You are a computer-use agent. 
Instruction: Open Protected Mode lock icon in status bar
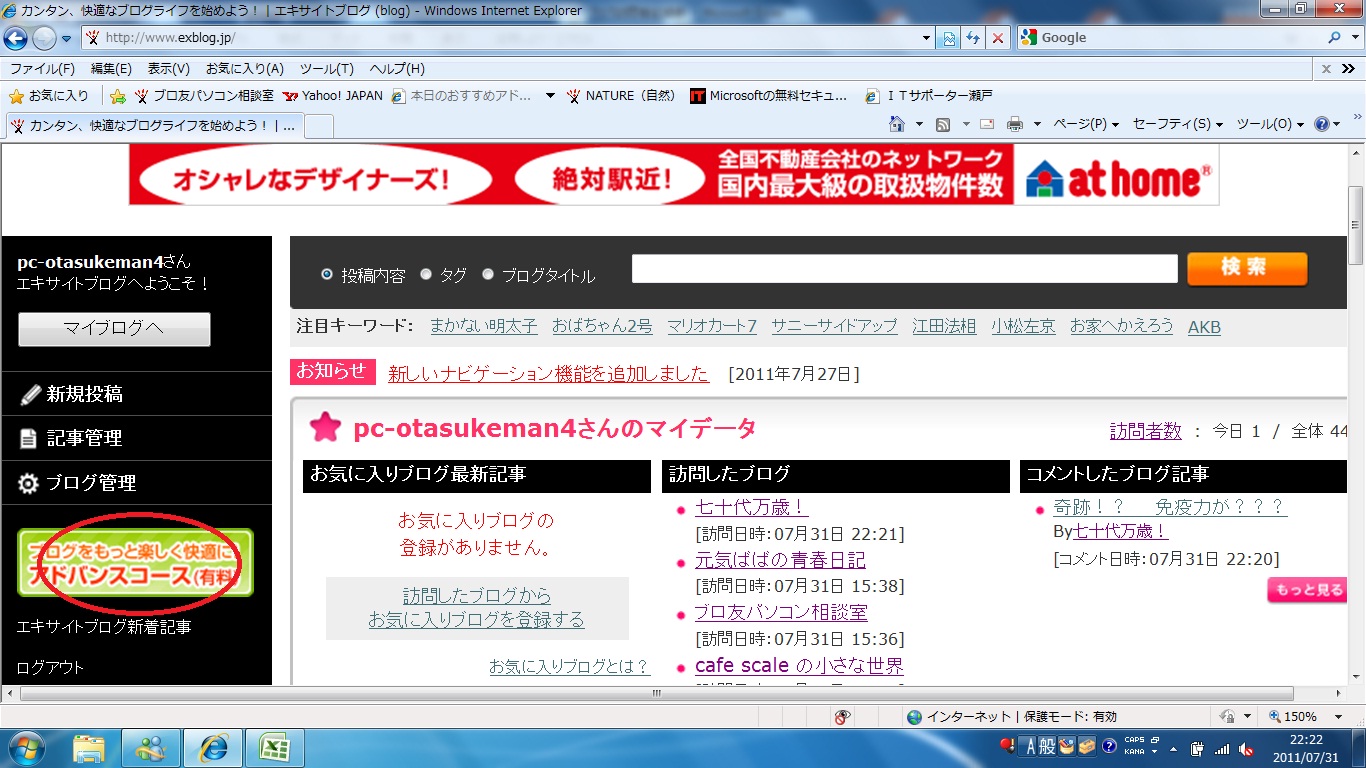click(1228, 717)
